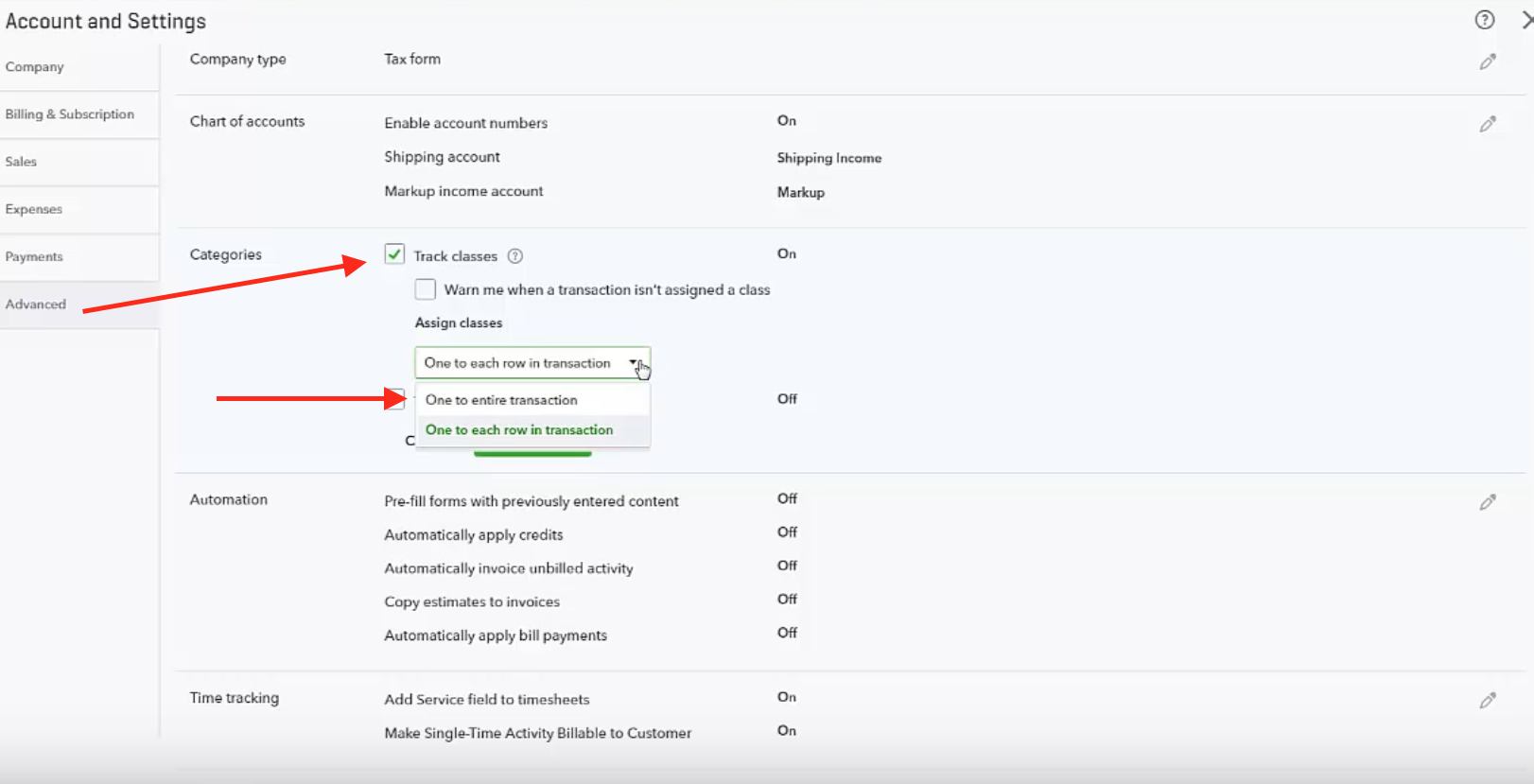The height and width of the screenshot is (784, 1534).
Task: Edit Chart of accounts with pencil icon
Action: point(1488,125)
